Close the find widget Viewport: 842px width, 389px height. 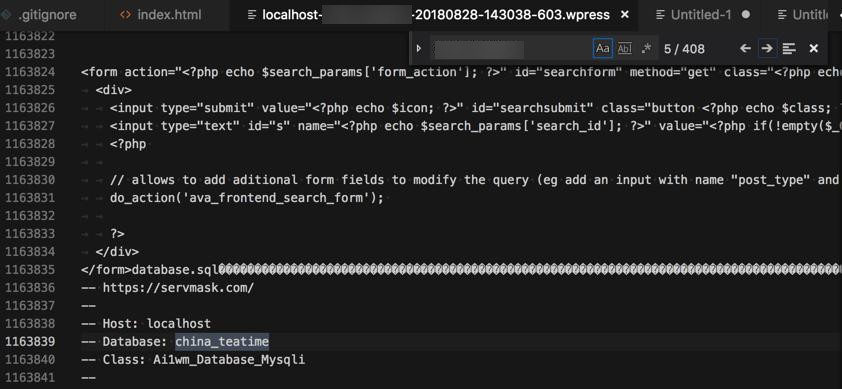pyautogui.click(x=814, y=49)
